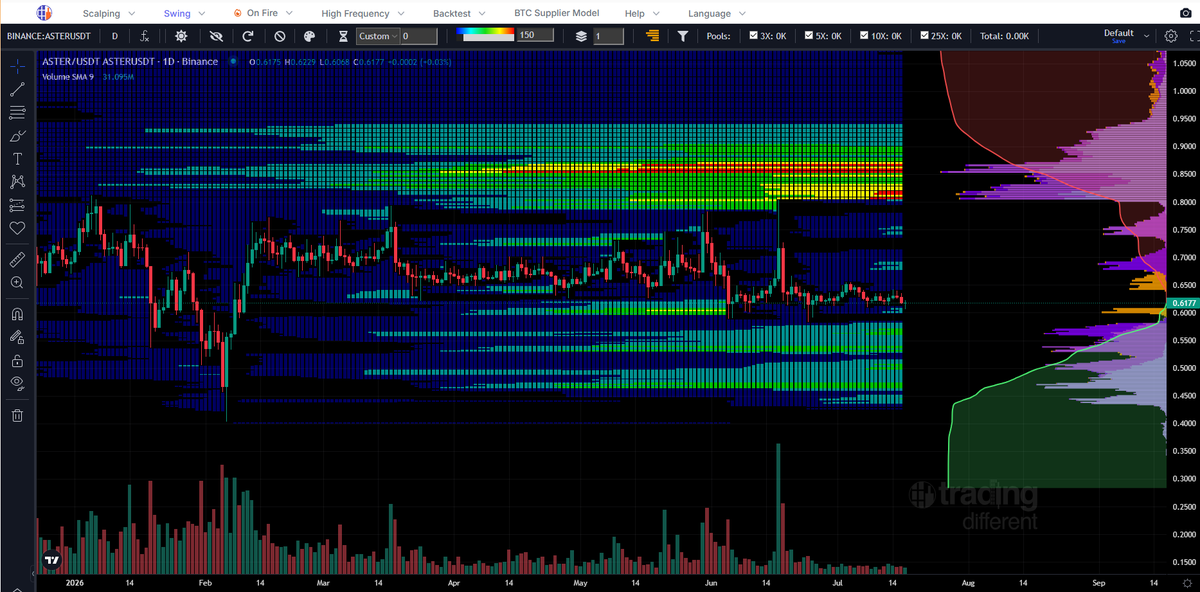Open the chart patterns tool
This screenshot has width=1200, height=592.
17,182
